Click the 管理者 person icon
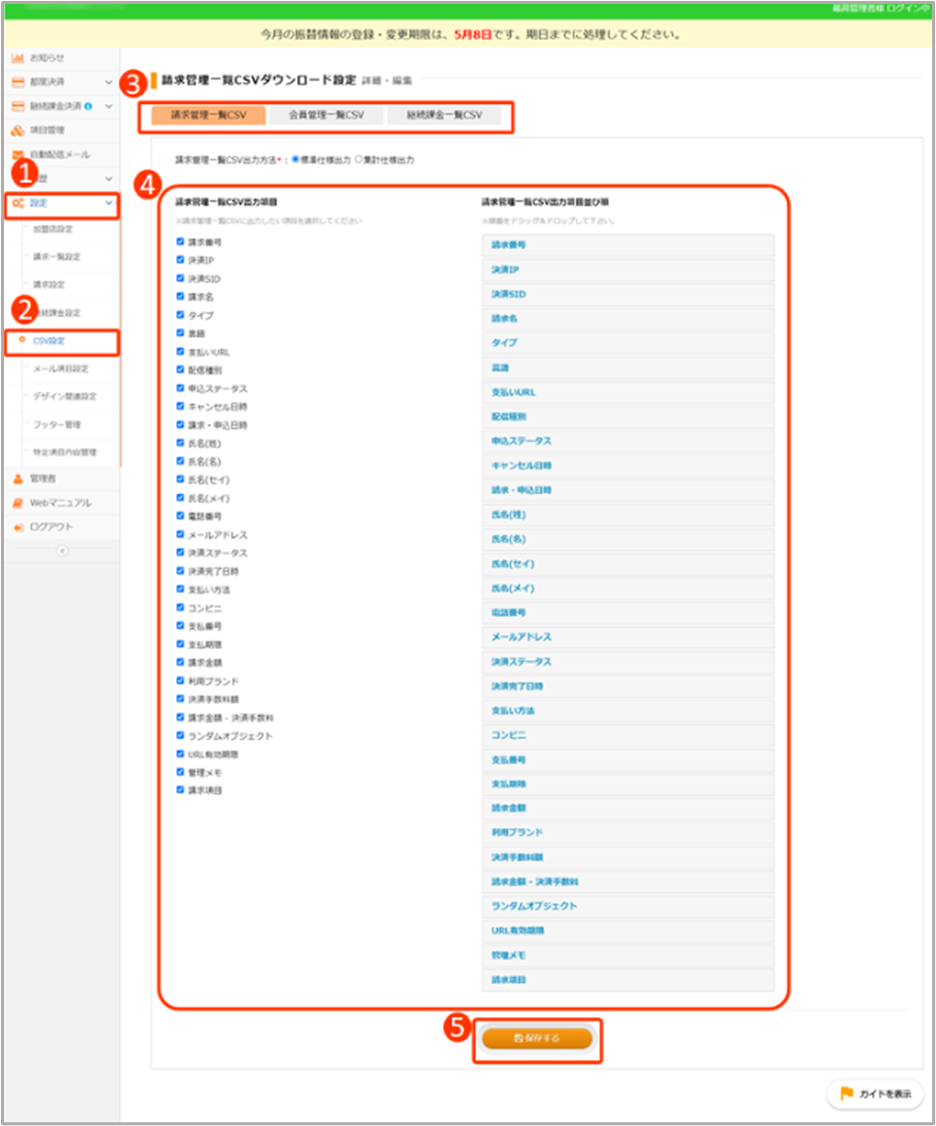Screen dimensions: 936x1126 point(17,479)
